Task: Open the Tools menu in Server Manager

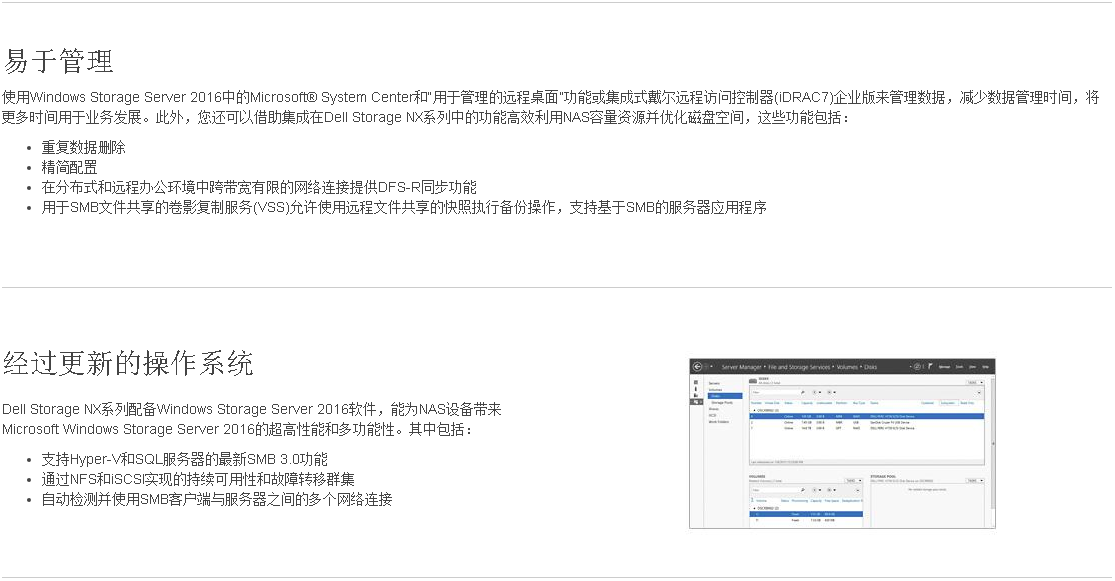Action: [959, 367]
